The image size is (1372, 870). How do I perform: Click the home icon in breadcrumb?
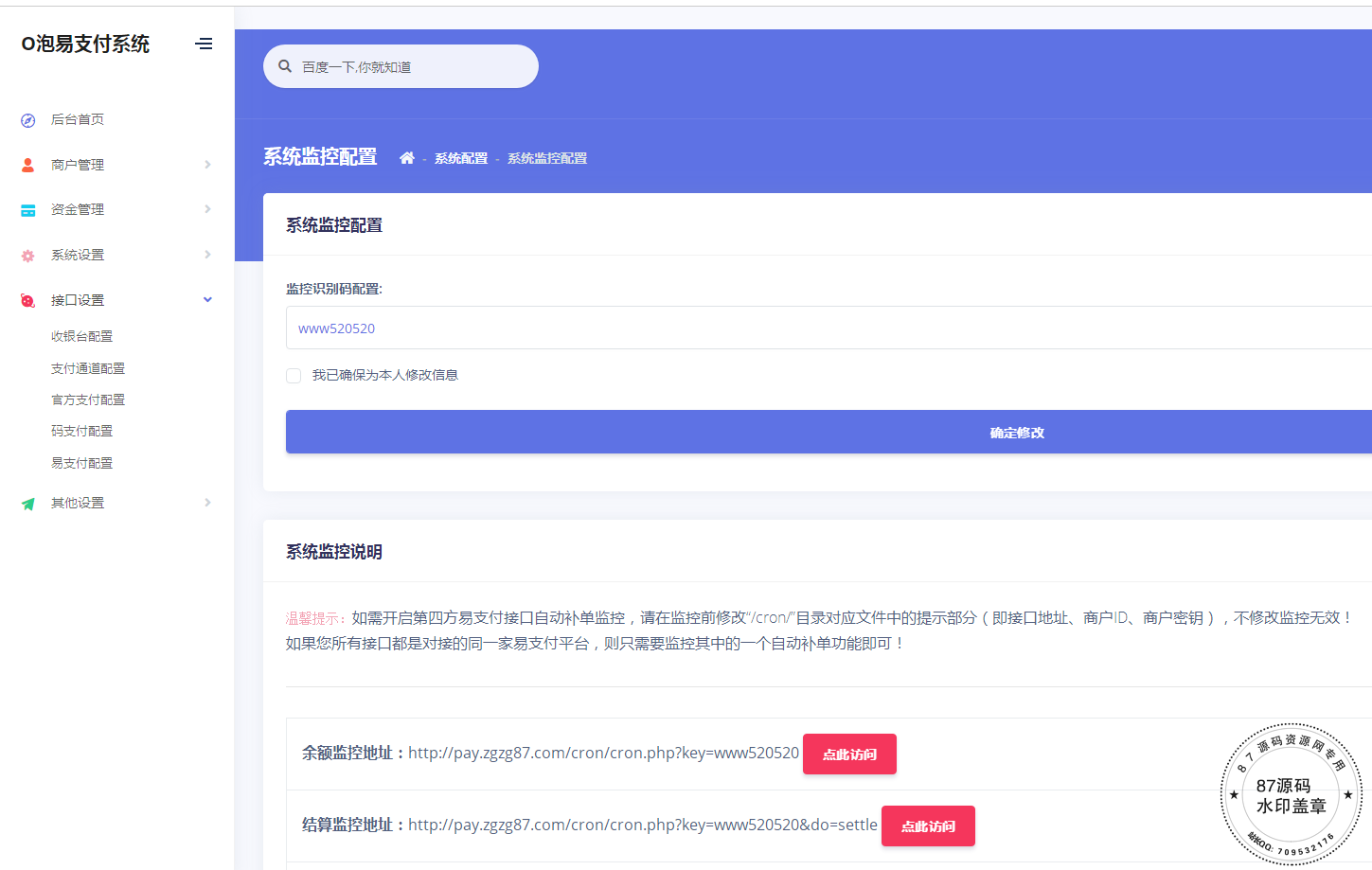pyautogui.click(x=407, y=158)
